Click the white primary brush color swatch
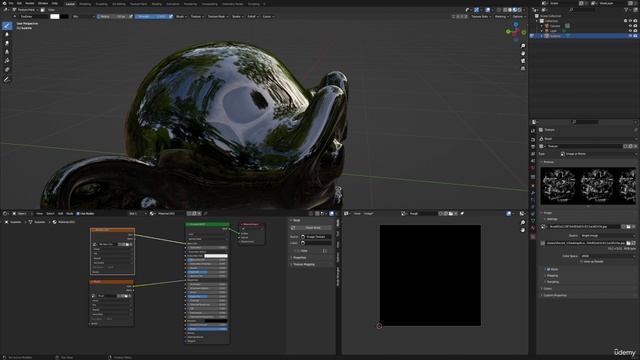The width and height of the screenshot is (640, 360). pos(55,17)
